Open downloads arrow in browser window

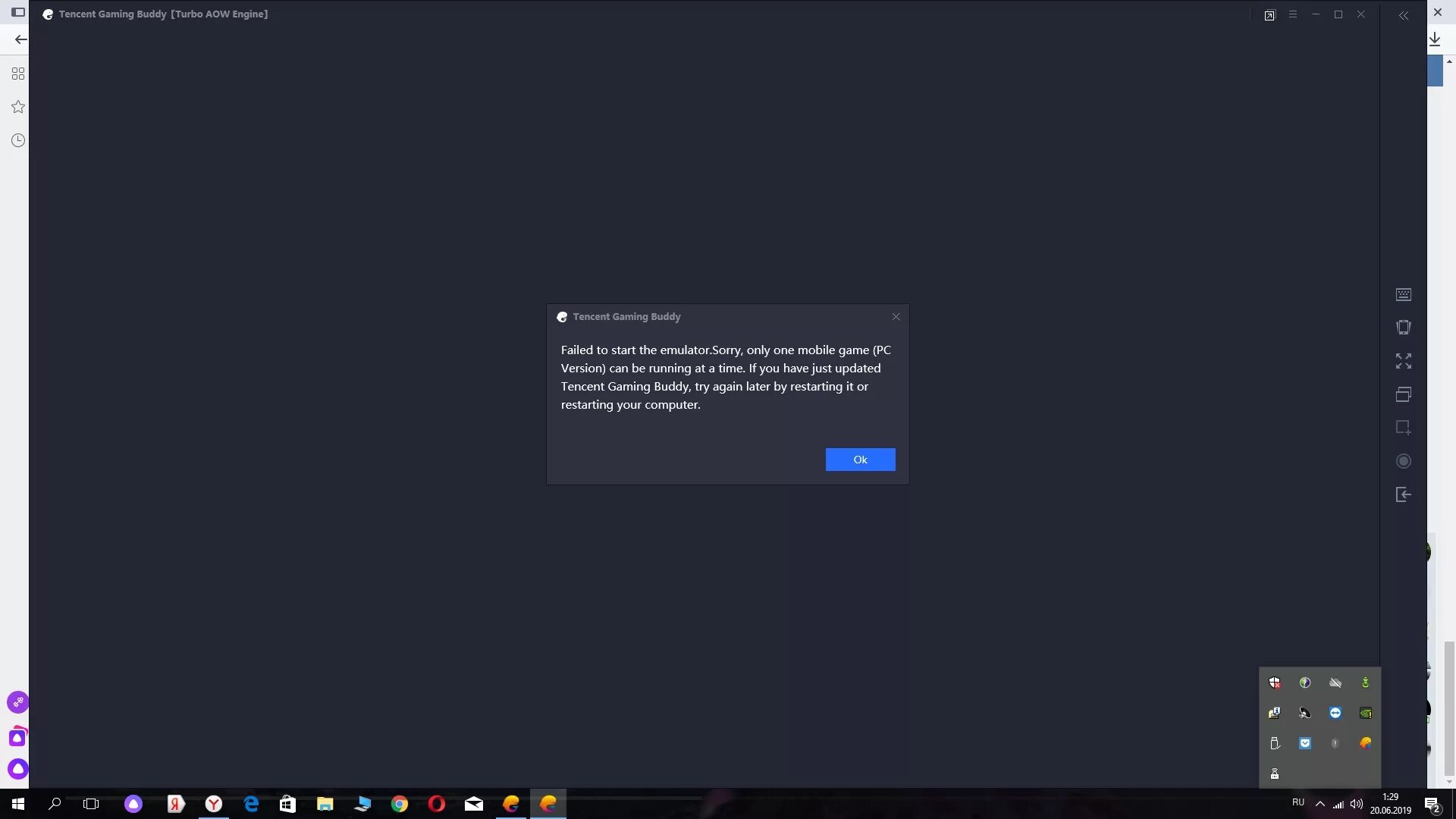(1435, 39)
